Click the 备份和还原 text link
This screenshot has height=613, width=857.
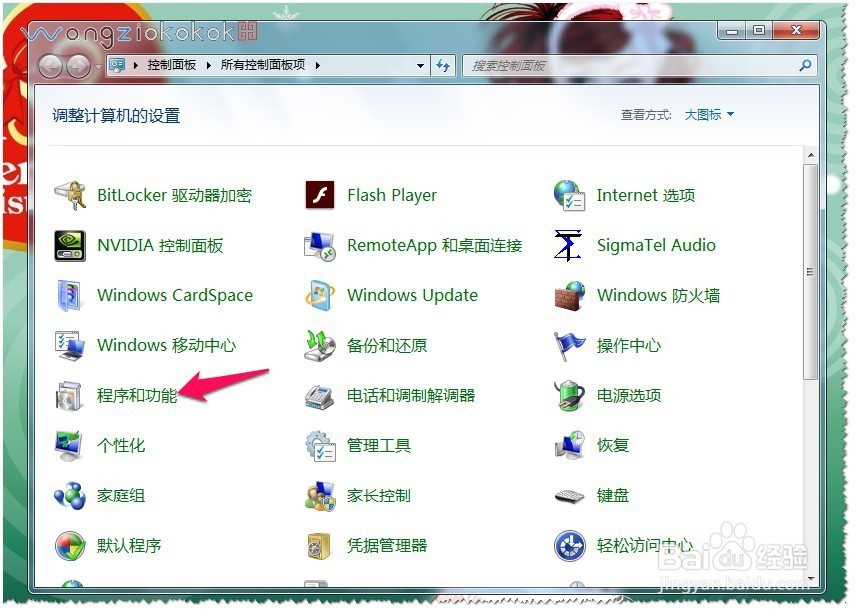(x=387, y=346)
